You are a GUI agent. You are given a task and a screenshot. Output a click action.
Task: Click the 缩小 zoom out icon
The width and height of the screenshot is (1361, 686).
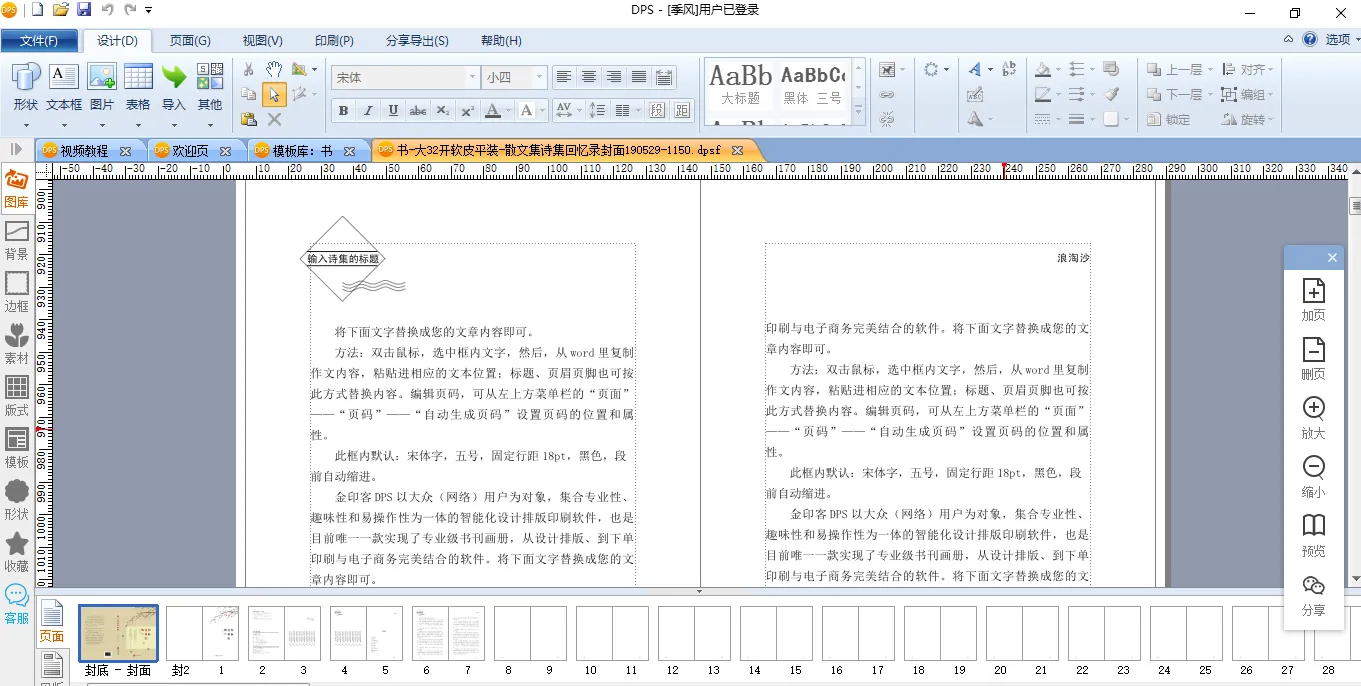(x=1313, y=477)
